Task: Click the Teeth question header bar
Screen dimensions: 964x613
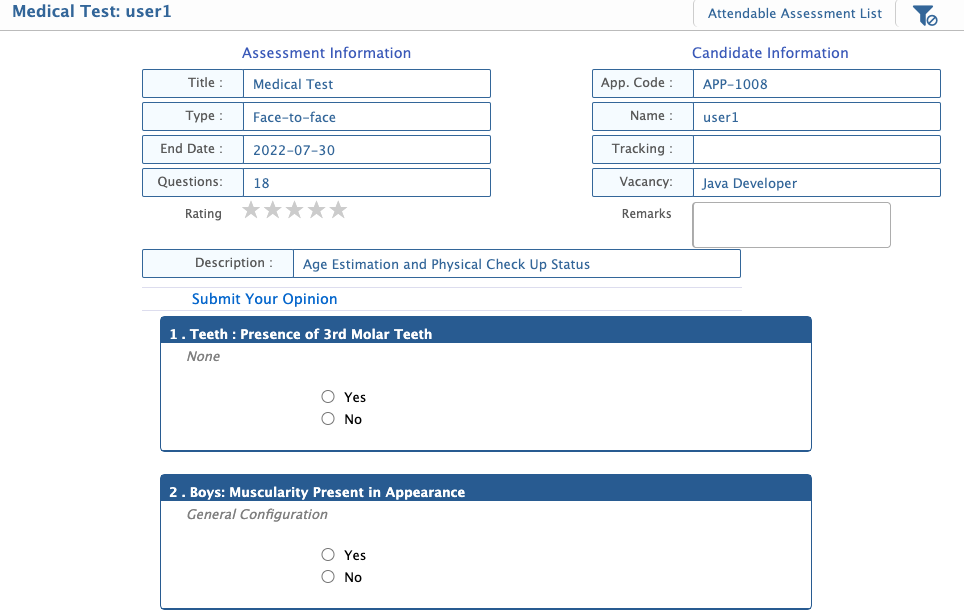Action: coord(485,334)
